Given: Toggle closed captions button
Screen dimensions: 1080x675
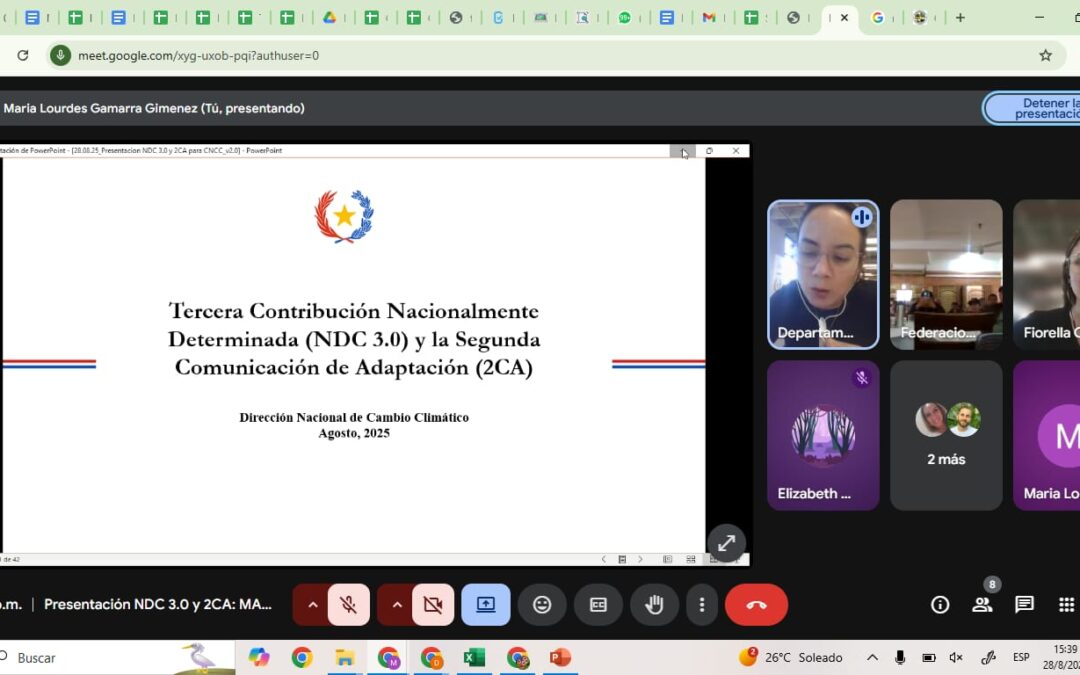Looking at the screenshot, I should point(598,605).
